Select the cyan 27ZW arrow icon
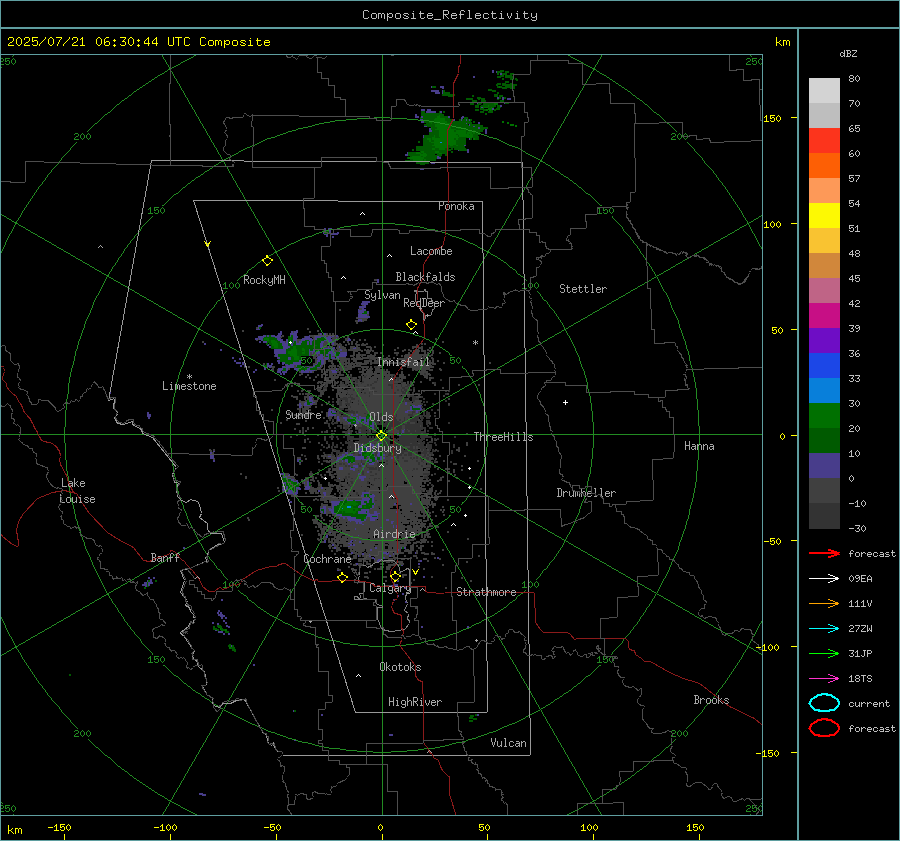The height and width of the screenshot is (841, 900). [824, 629]
